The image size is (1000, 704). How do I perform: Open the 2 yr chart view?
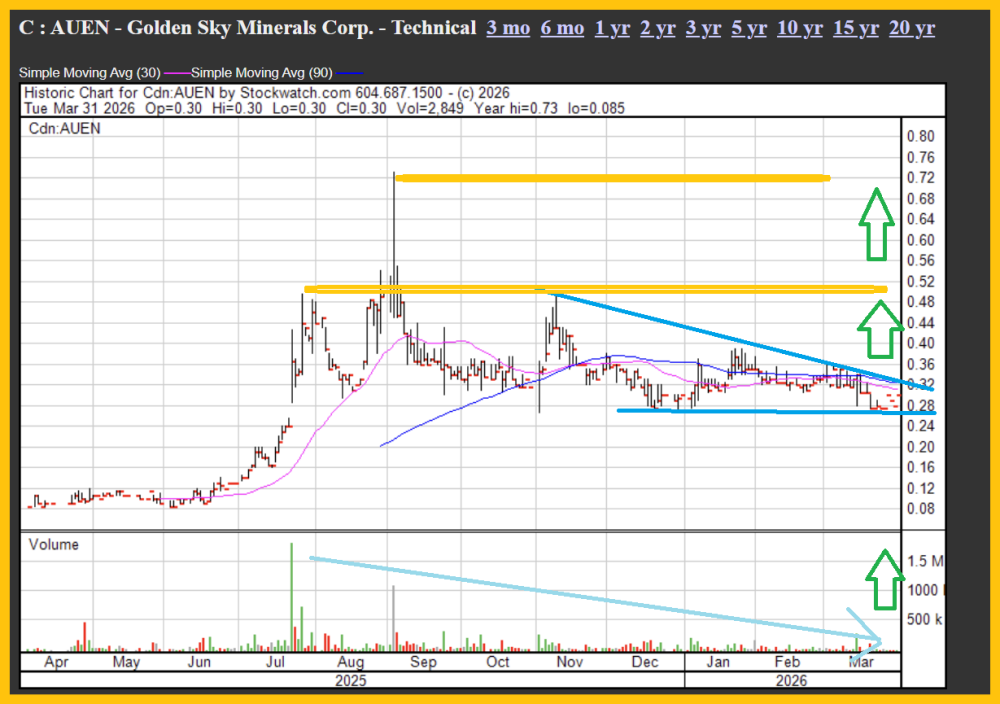coord(658,28)
